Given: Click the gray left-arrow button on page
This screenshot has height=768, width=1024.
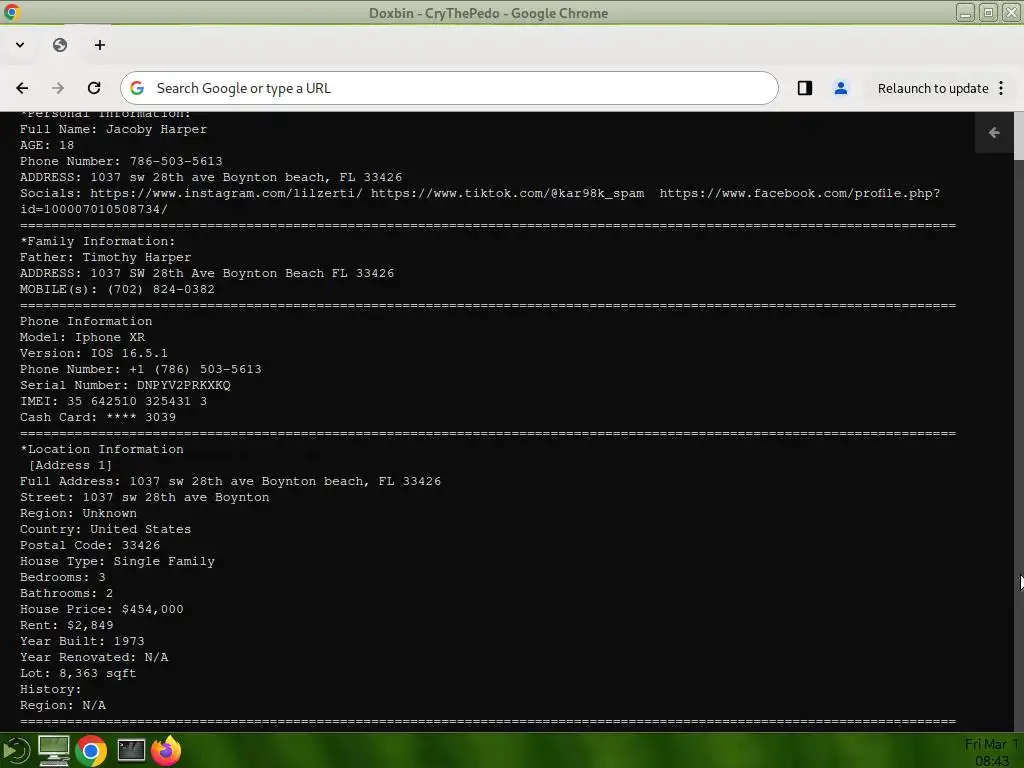Looking at the screenshot, I should pyautogui.click(x=994, y=133).
